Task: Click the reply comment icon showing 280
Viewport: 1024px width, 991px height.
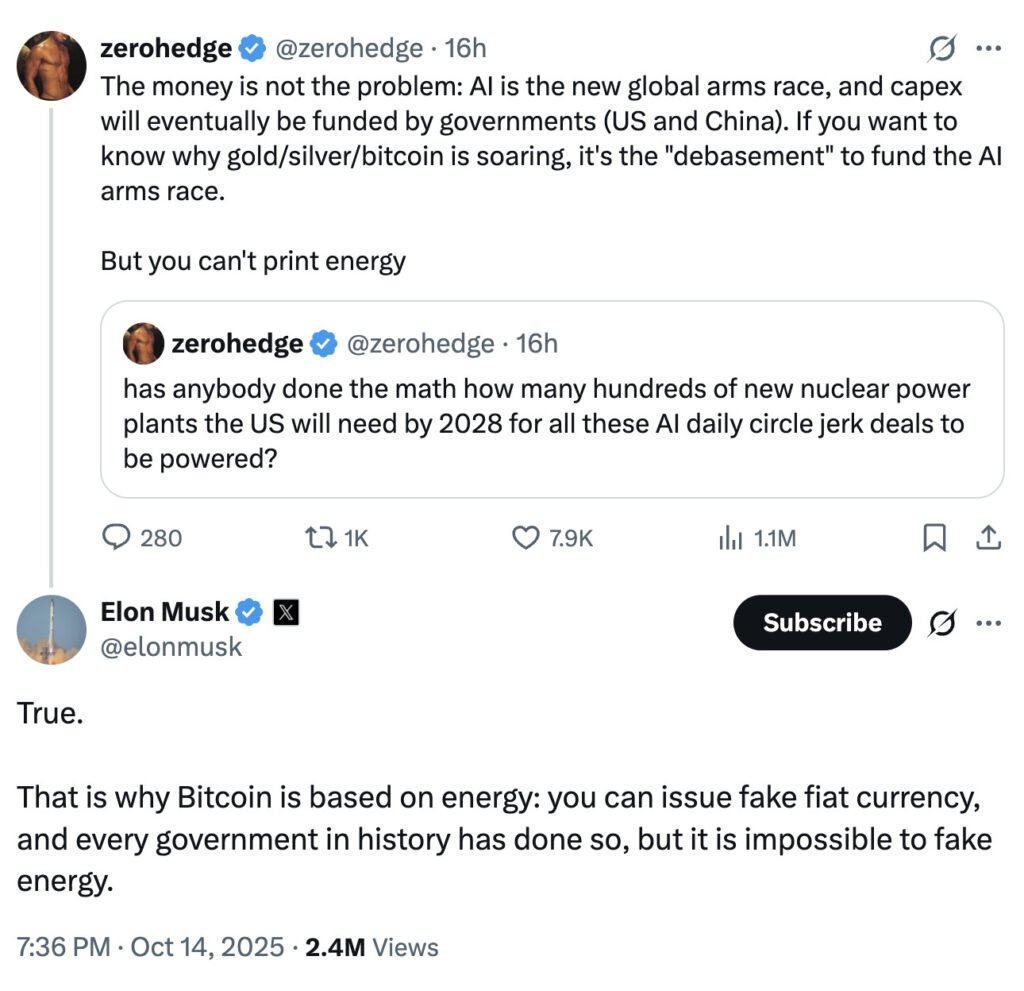Action: (118, 538)
